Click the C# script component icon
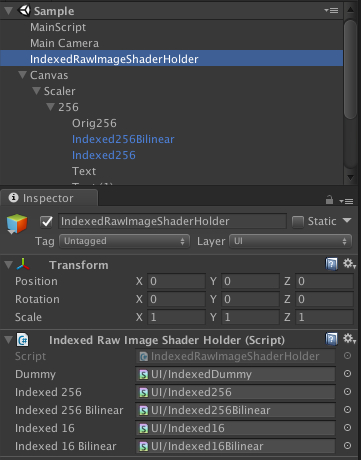The image size is (361, 460). pyautogui.click(x=23, y=340)
